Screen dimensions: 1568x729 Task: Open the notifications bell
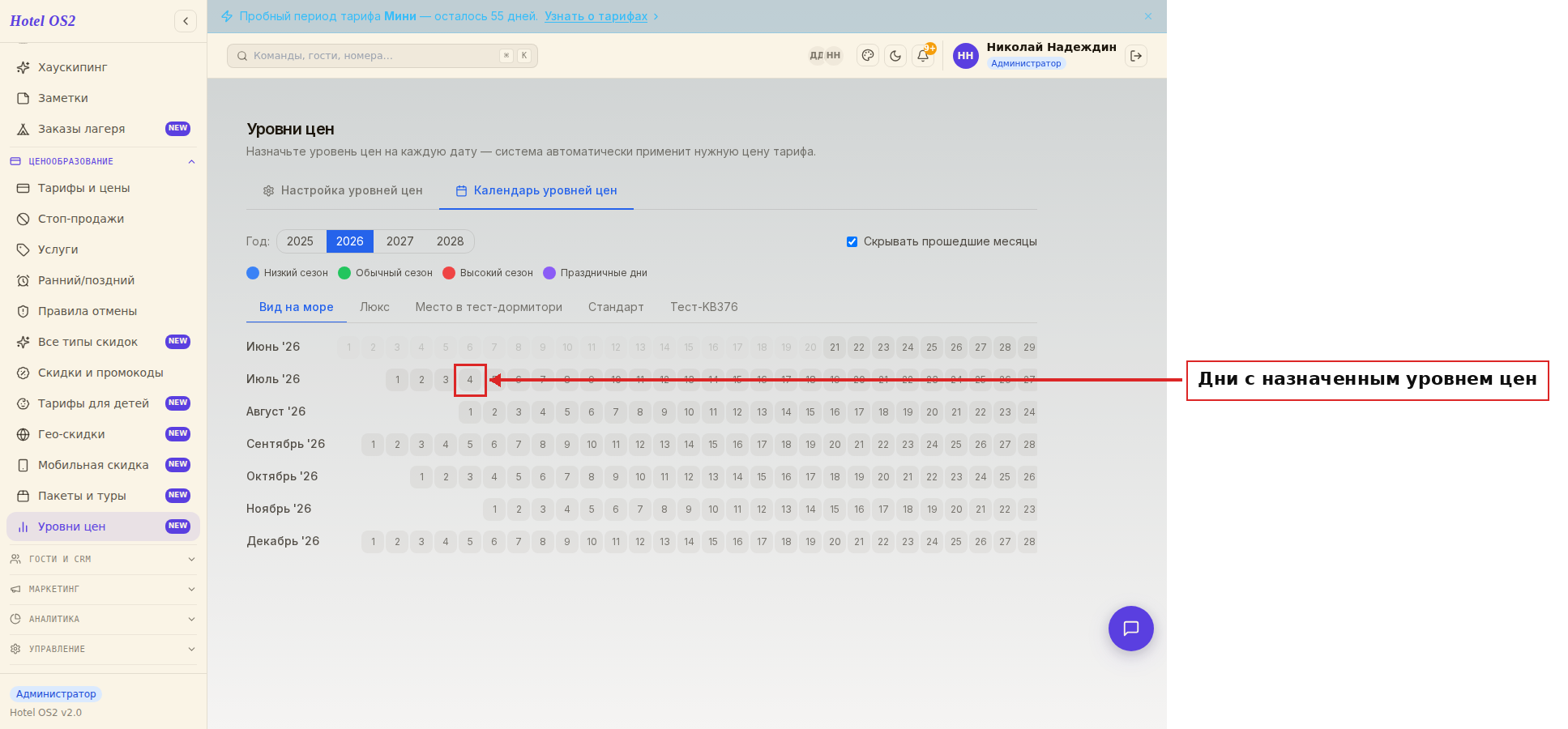[923, 56]
